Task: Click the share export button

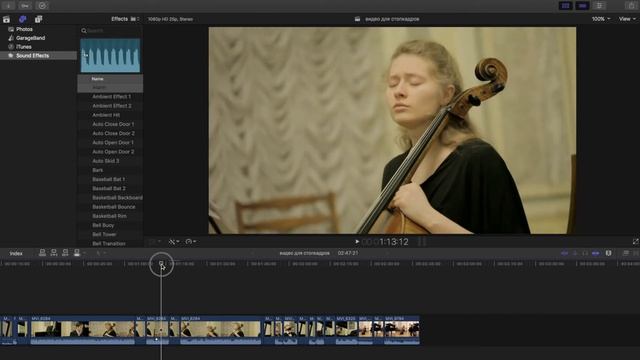Action: coord(632,6)
